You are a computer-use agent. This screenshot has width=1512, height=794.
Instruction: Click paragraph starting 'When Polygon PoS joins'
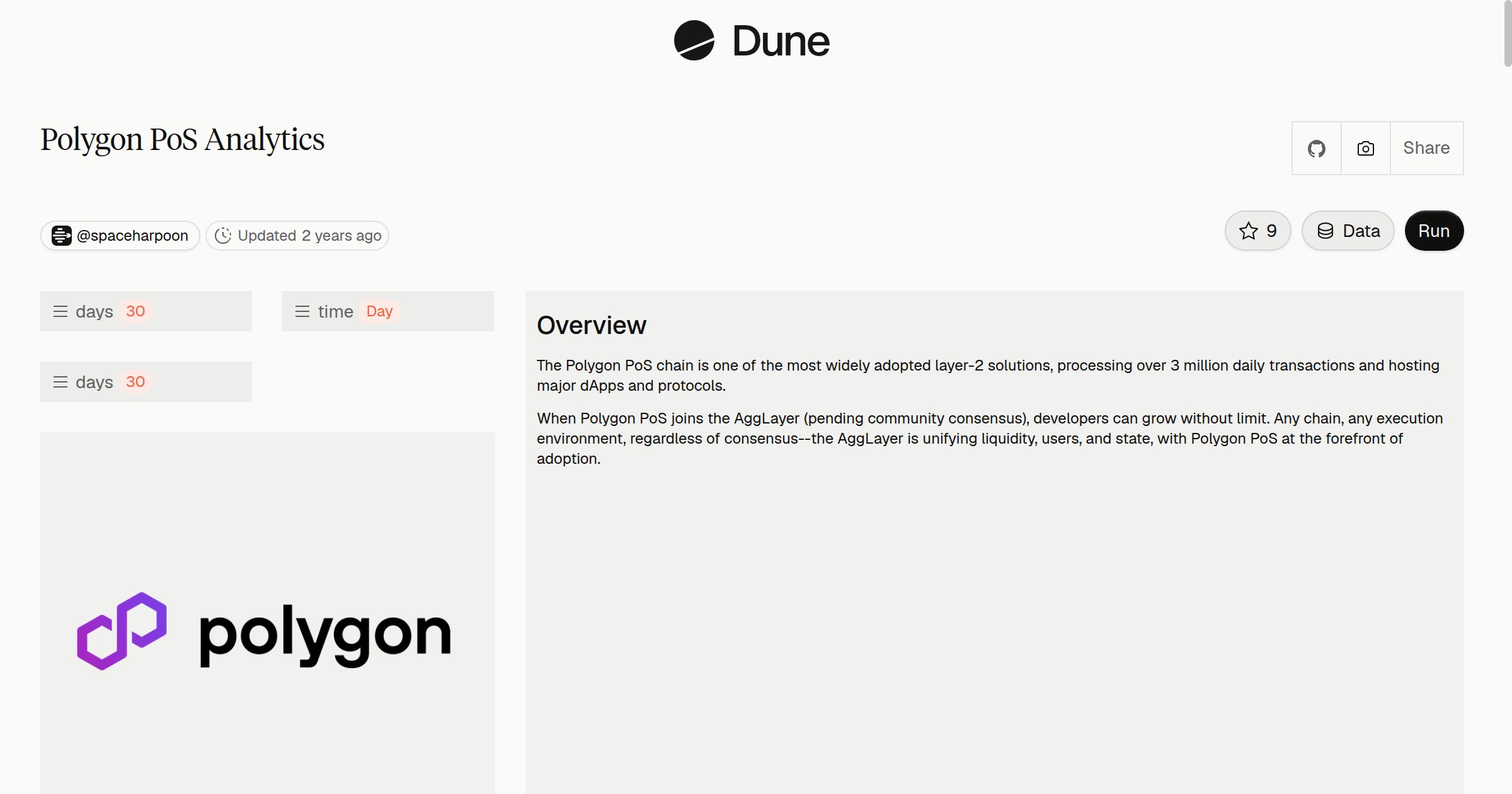tap(990, 439)
